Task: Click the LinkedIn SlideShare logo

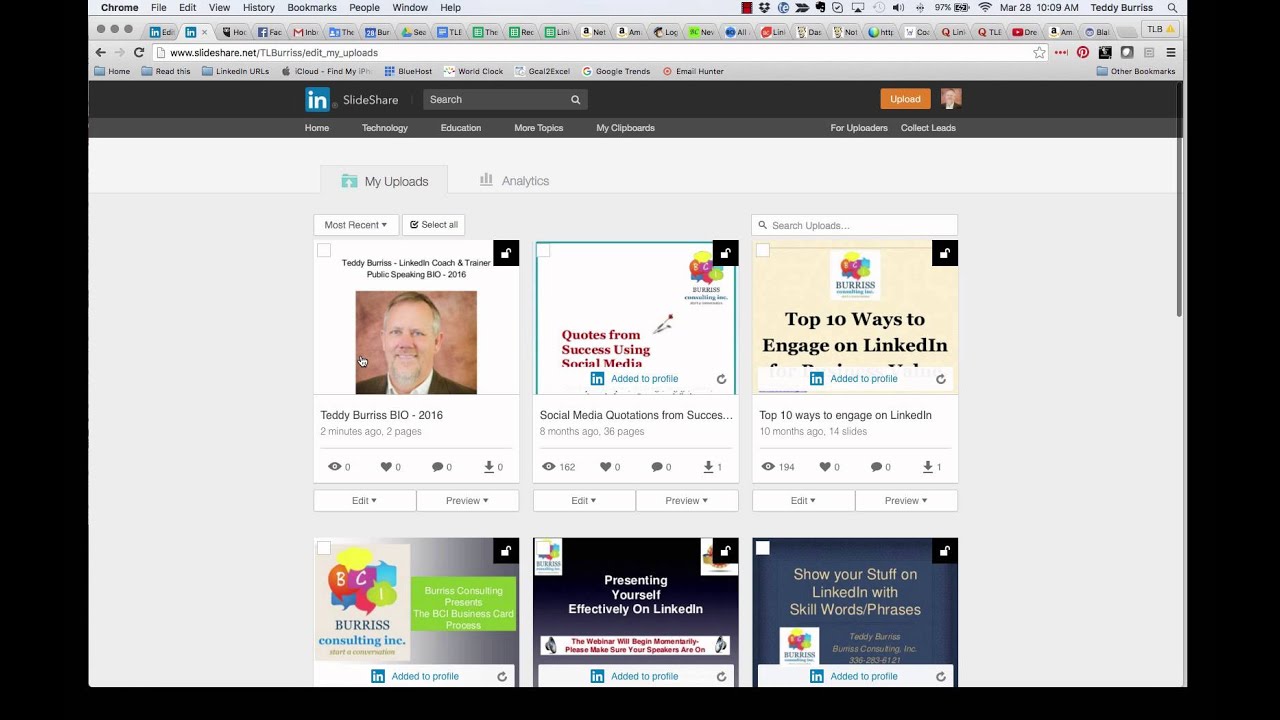Action: tap(352, 99)
